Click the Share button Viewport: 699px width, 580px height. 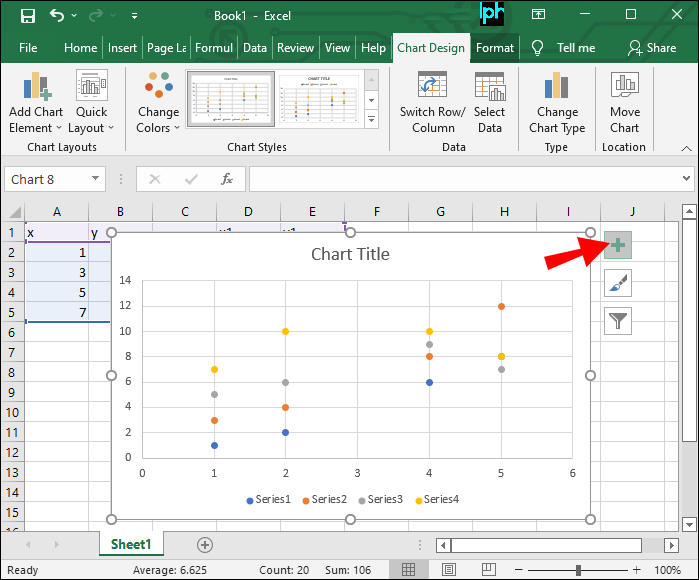tap(651, 47)
